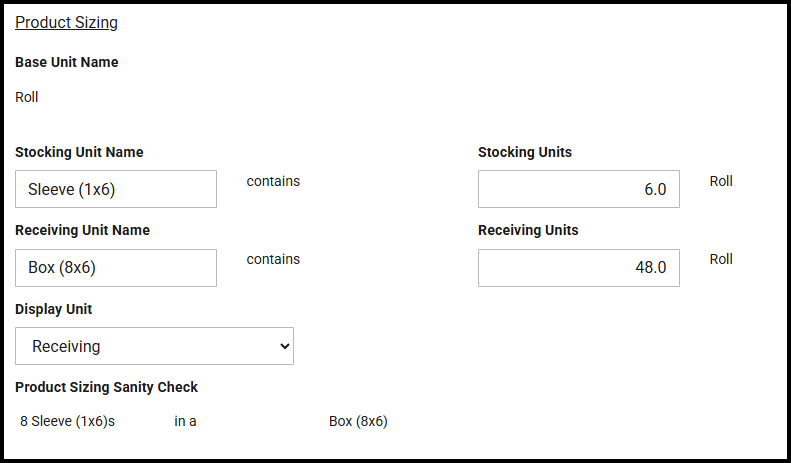791x463 pixels.
Task: Click the Receiving Unit Name label
Action: coord(82,230)
